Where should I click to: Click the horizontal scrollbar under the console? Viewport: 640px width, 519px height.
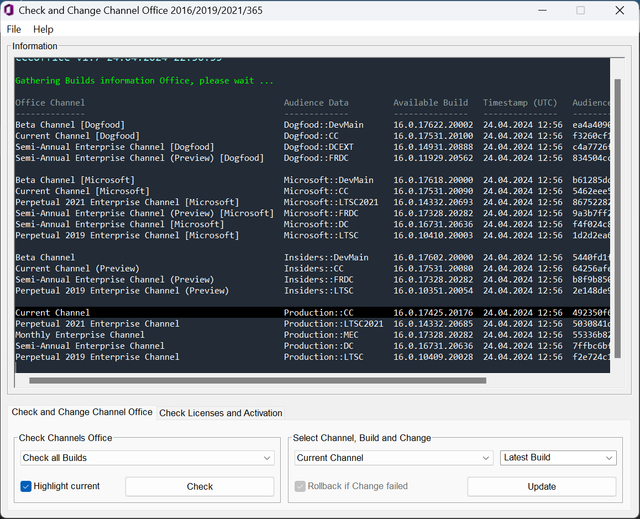click(257, 381)
